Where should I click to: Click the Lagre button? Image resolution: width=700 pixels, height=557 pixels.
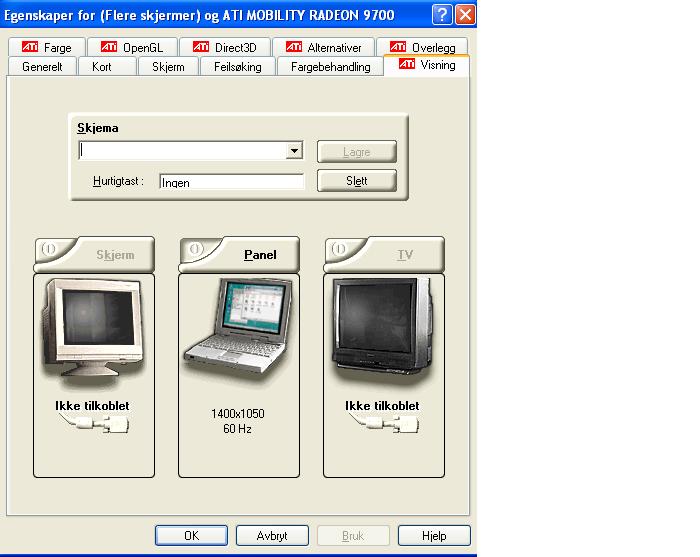357,152
